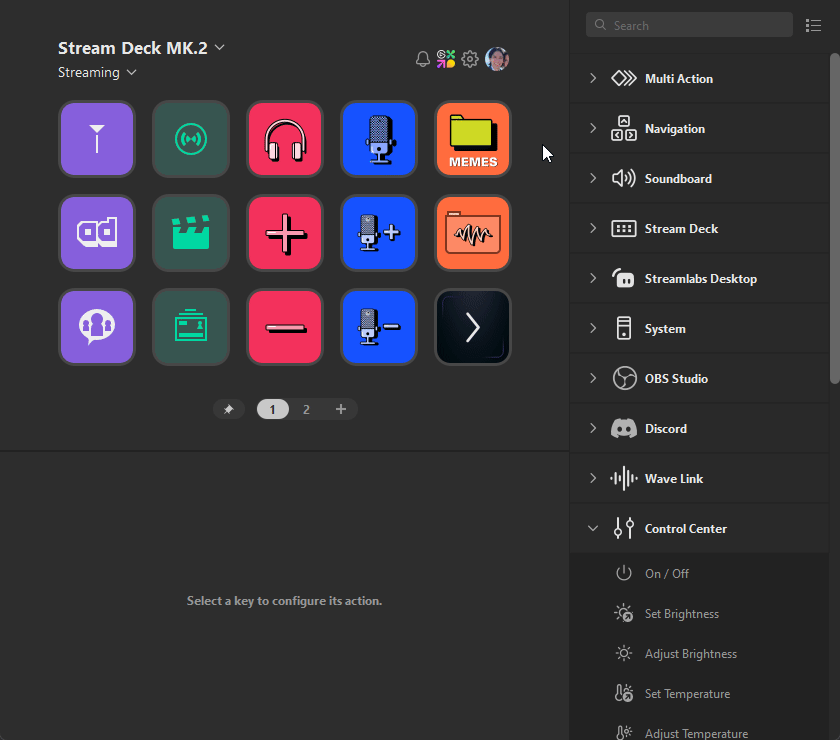Open the Streaming profile dropdown
Viewport: 840px width, 740px height.
(98, 72)
